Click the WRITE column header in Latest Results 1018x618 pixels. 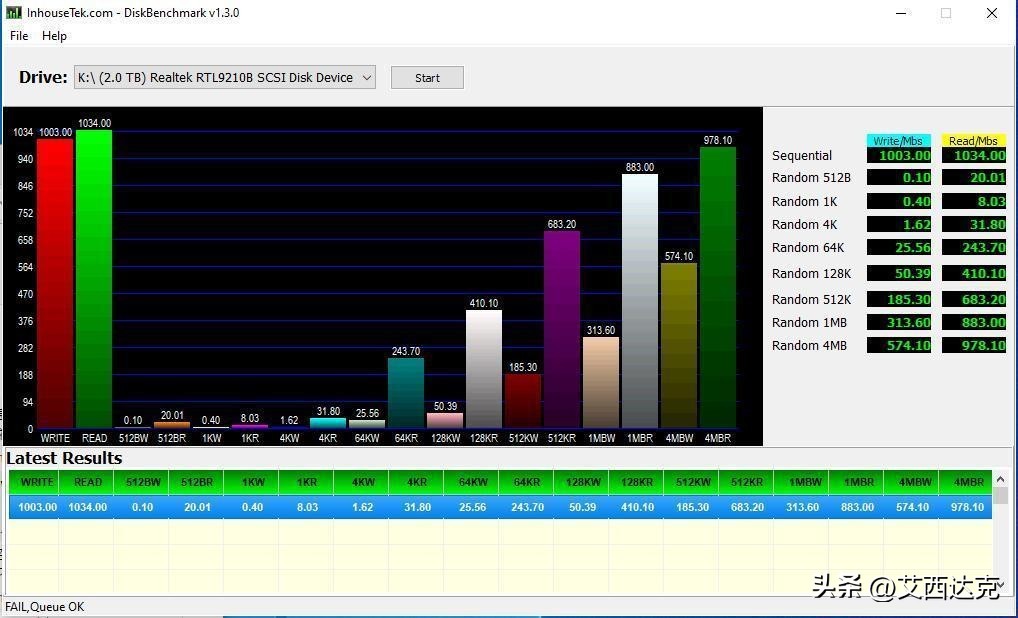coord(37,482)
